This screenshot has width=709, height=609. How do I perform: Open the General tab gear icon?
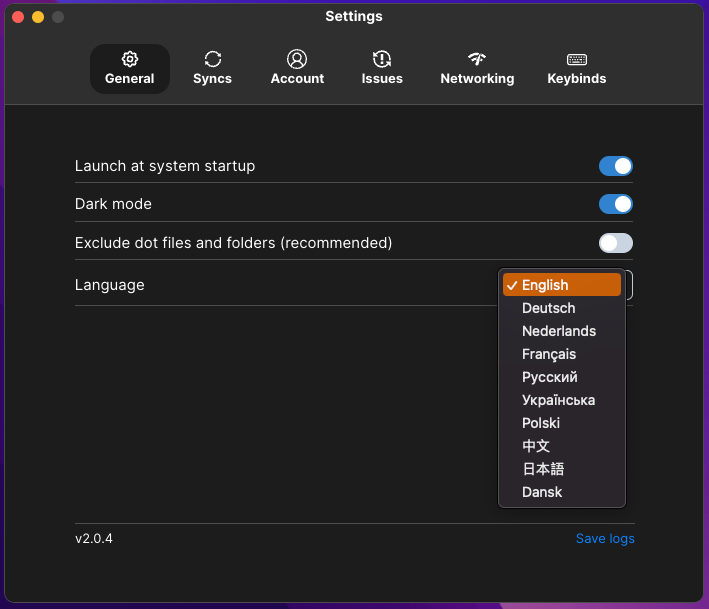click(130, 59)
